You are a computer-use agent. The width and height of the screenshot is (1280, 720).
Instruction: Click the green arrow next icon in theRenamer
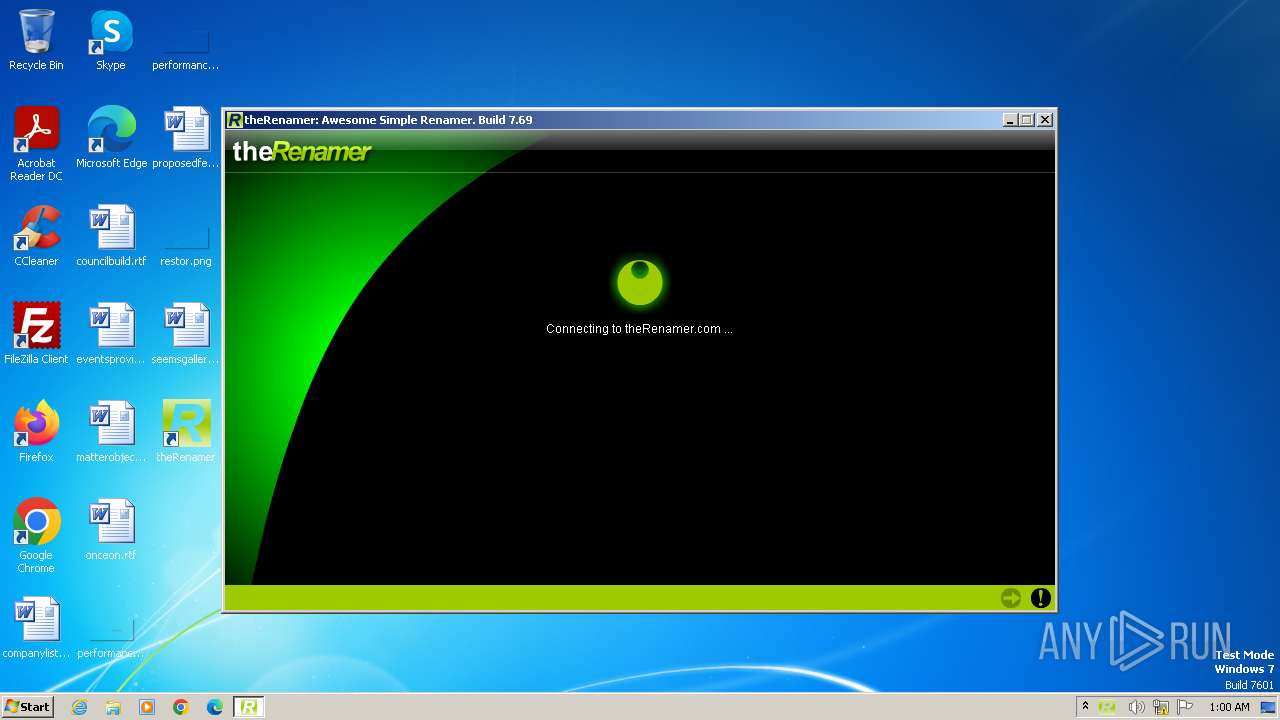[x=1011, y=598]
